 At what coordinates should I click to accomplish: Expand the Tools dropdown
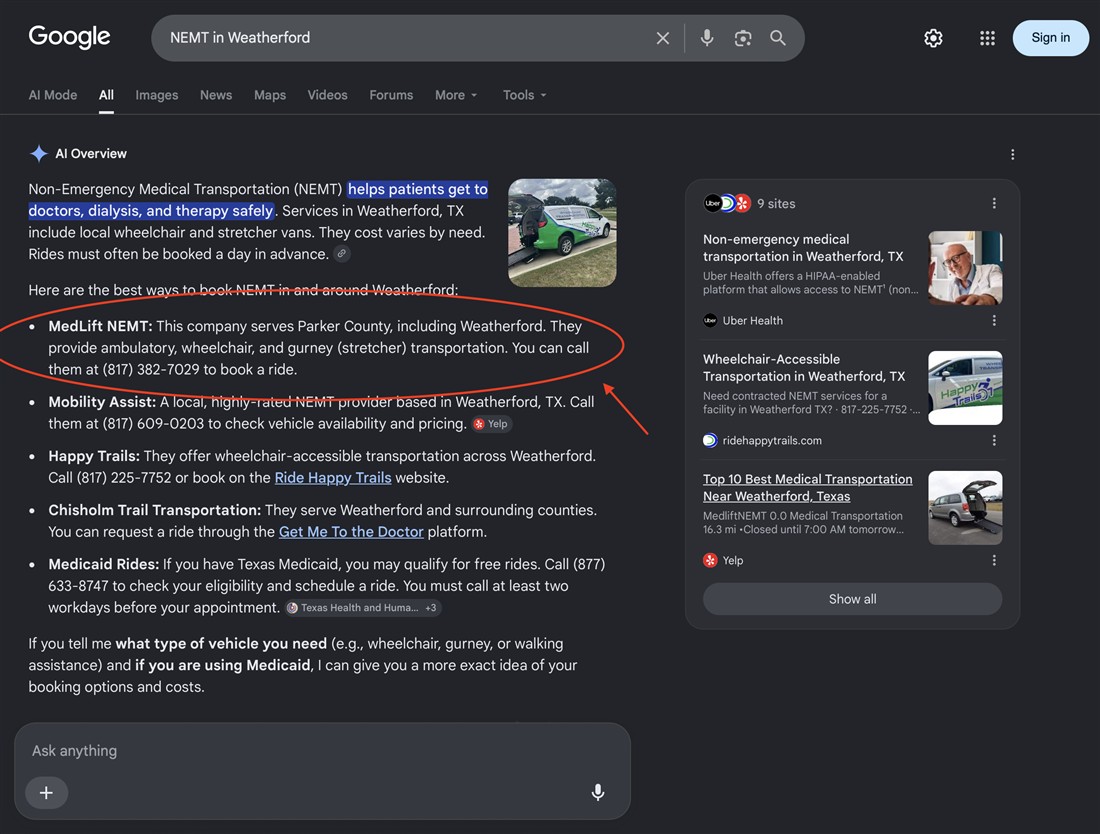coord(524,95)
